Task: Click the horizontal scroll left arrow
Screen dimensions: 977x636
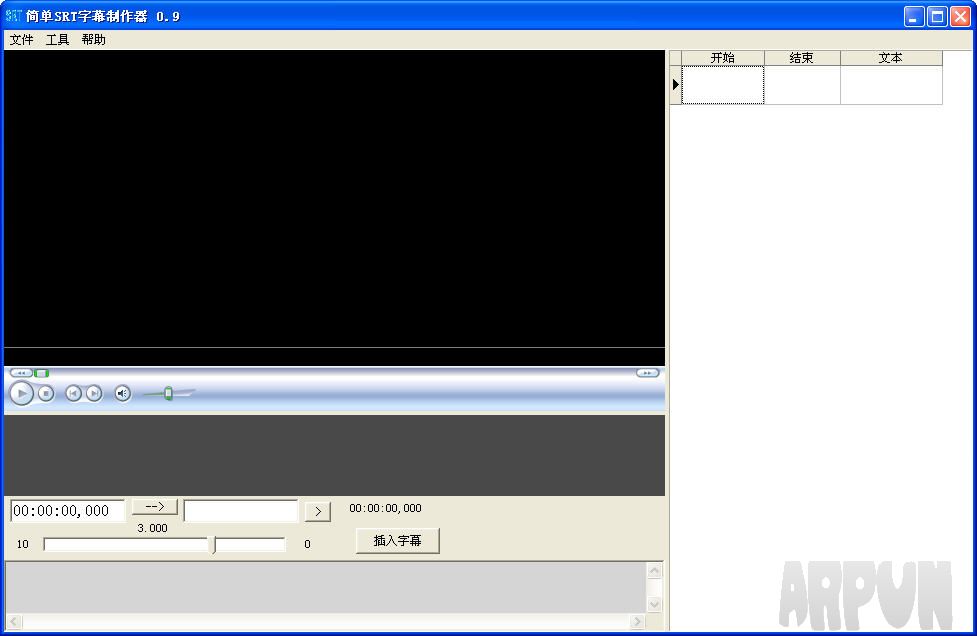Action: click(14, 621)
